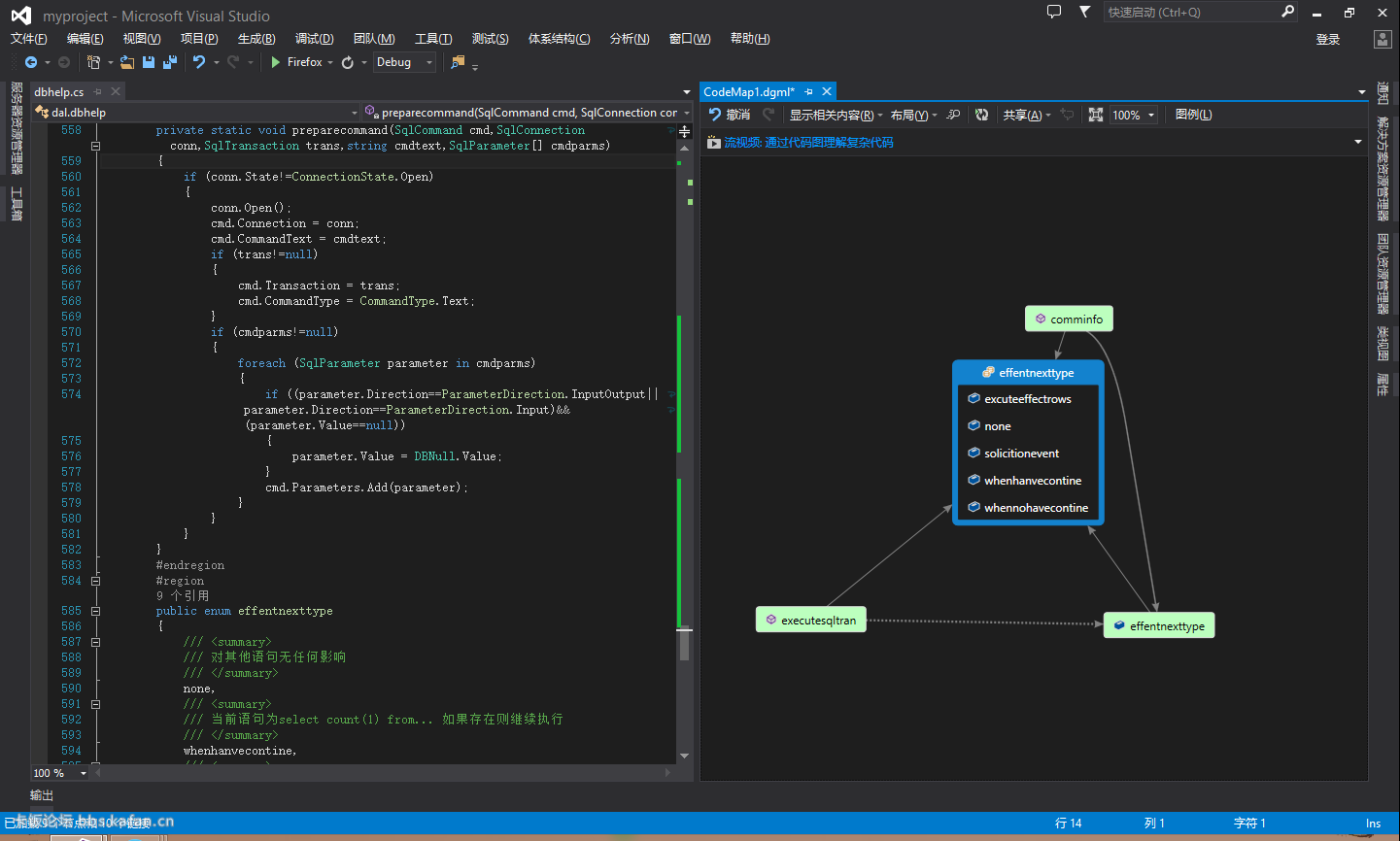Click the feedback speech bubble icon
Image resolution: width=1400 pixels, height=841 pixels.
pos(1054,12)
